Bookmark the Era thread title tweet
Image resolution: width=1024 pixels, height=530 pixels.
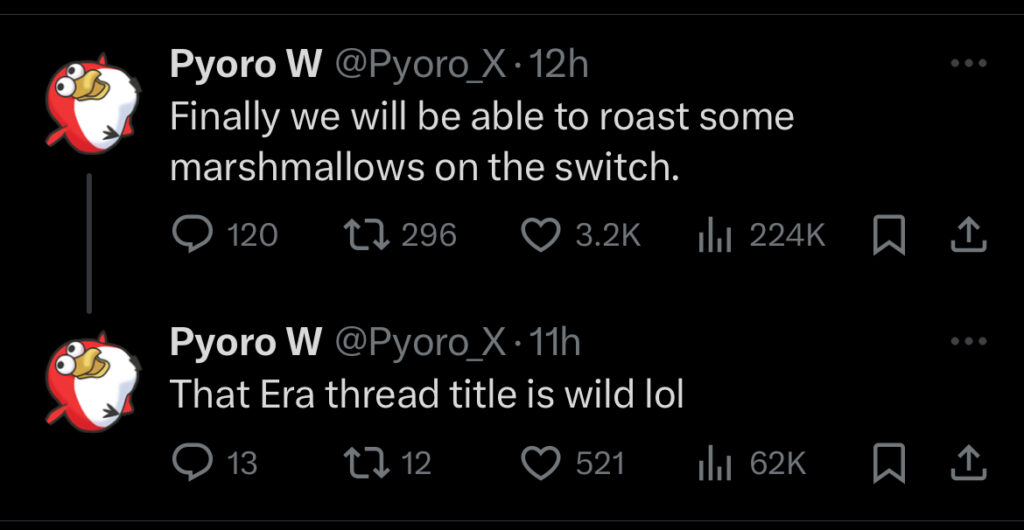[x=888, y=463]
